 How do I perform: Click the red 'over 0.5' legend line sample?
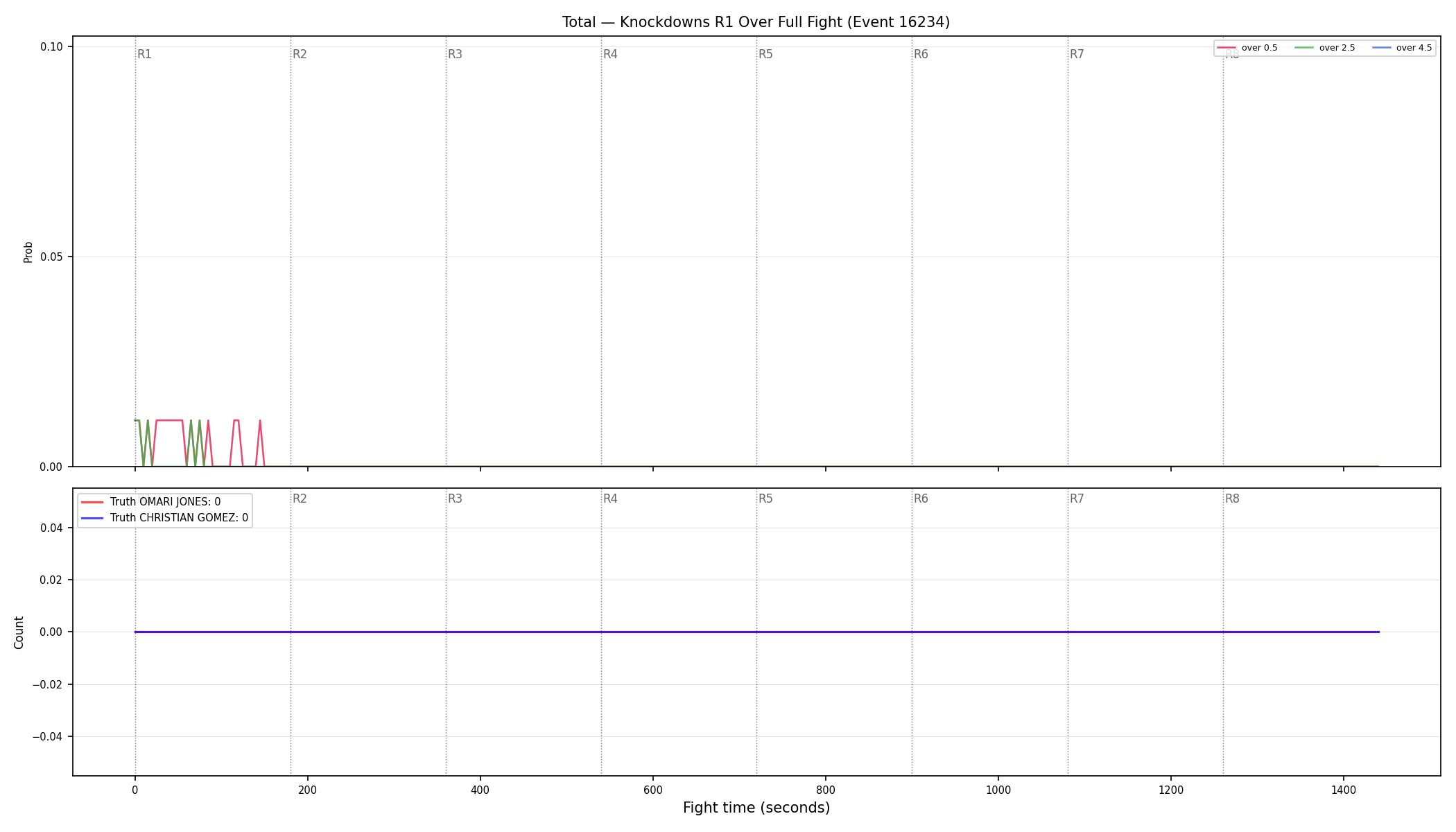[1227, 48]
